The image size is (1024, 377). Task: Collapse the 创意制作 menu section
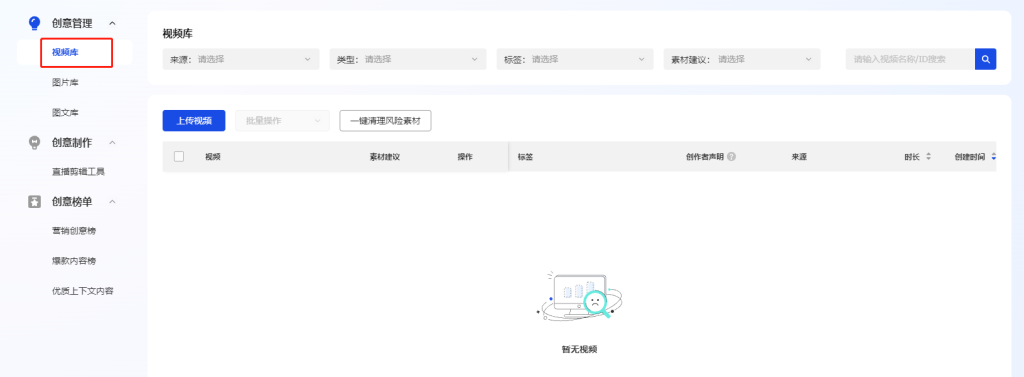pos(112,142)
